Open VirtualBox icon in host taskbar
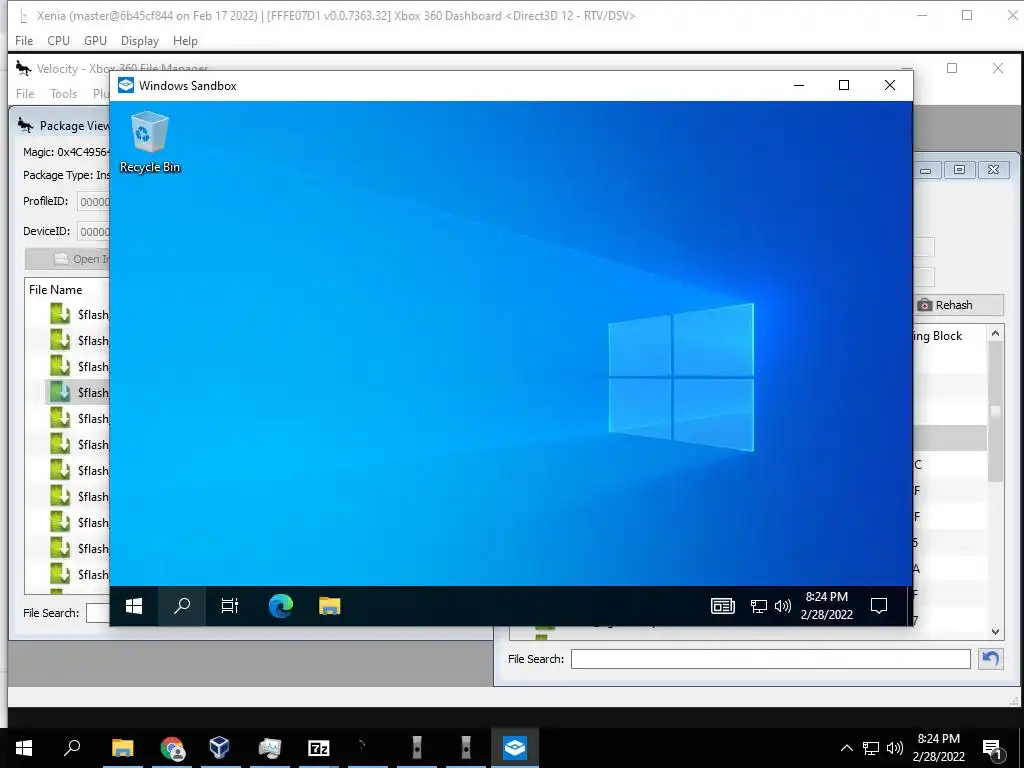The height and width of the screenshot is (768, 1024). point(219,748)
